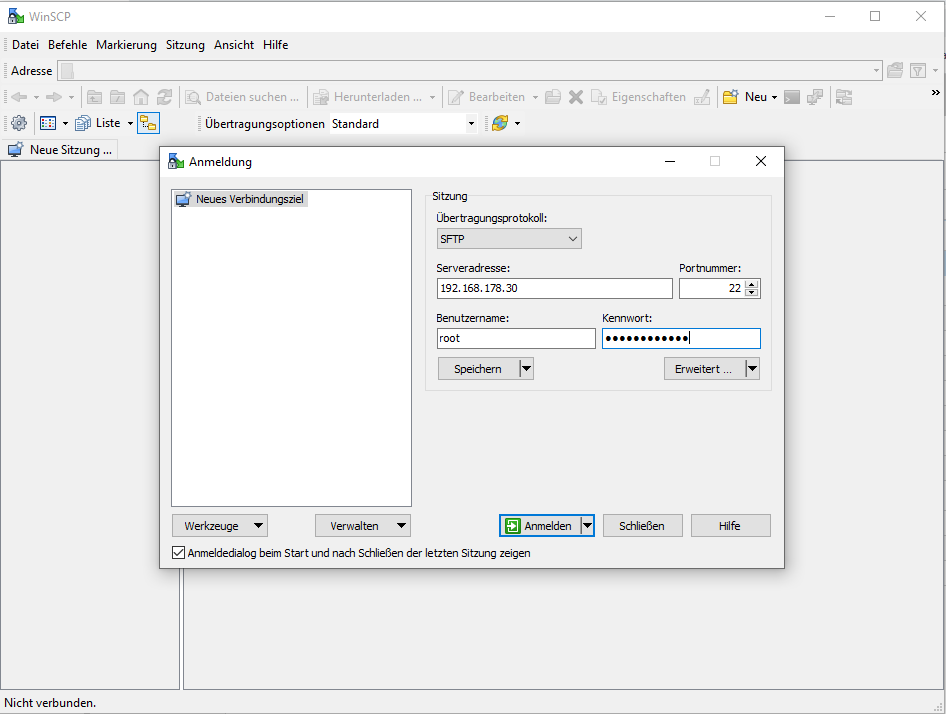Click the Neu new folder icon

(x=731, y=97)
